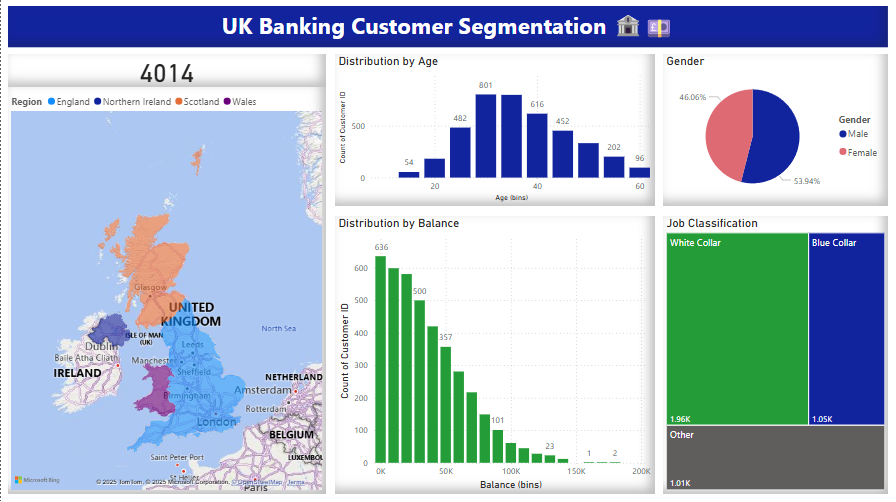The image size is (896, 502).
Task: Click the Age (bins) axis title
Action: point(511,197)
